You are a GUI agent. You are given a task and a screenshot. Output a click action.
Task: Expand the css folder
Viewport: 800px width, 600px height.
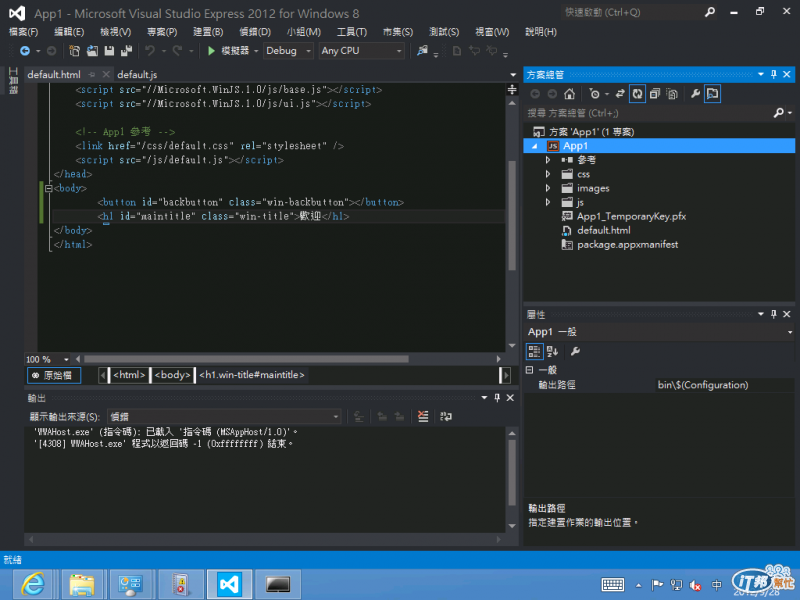tap(548, 174)
